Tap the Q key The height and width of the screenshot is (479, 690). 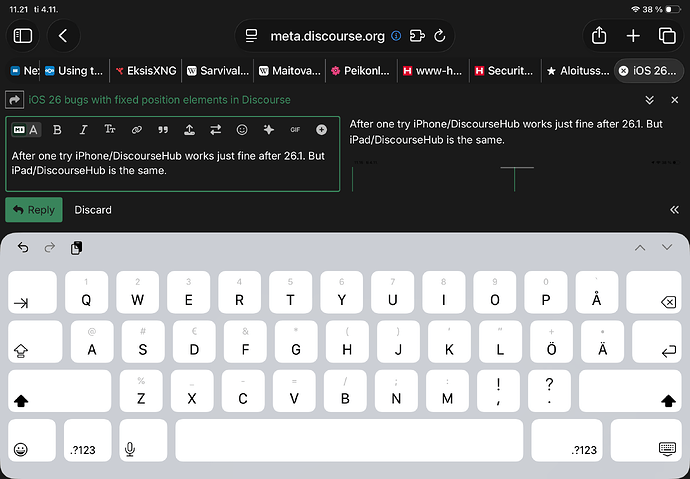coord(86,292)
